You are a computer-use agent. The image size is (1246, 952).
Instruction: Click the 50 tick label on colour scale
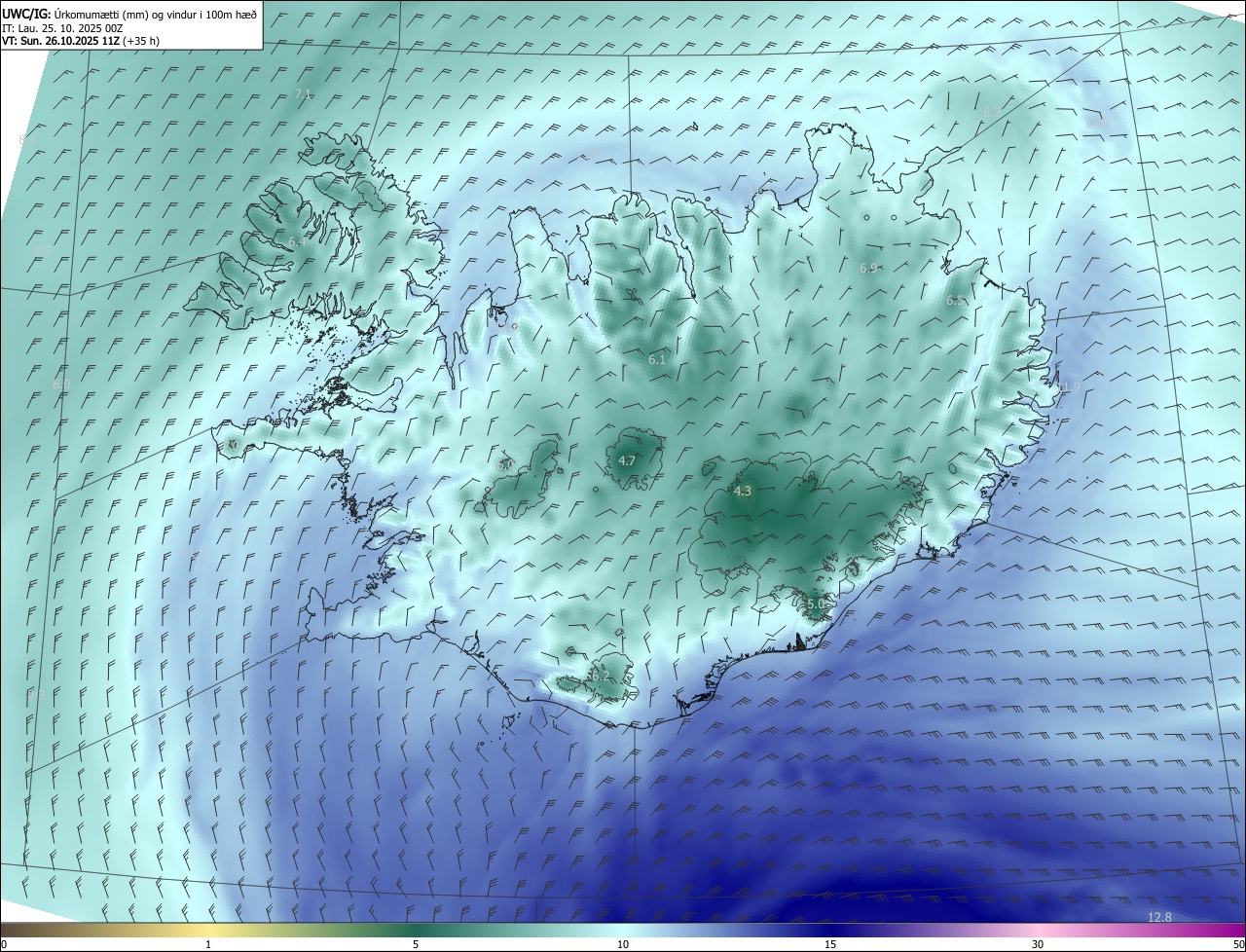point(1238,944)
